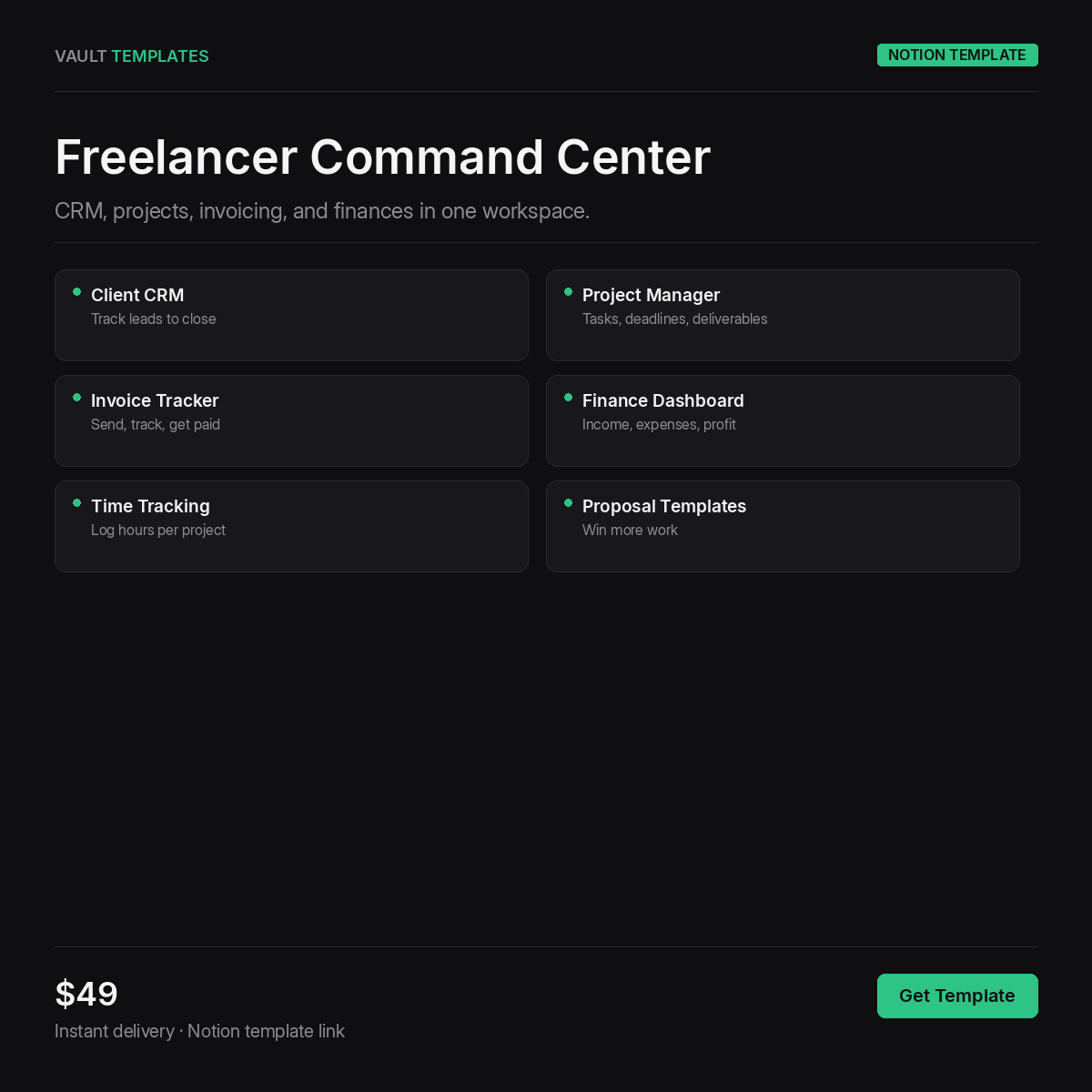The image size is (1092, 1092).
Task: Click the green dot beside Time Tracking
Action: (77, 503)
